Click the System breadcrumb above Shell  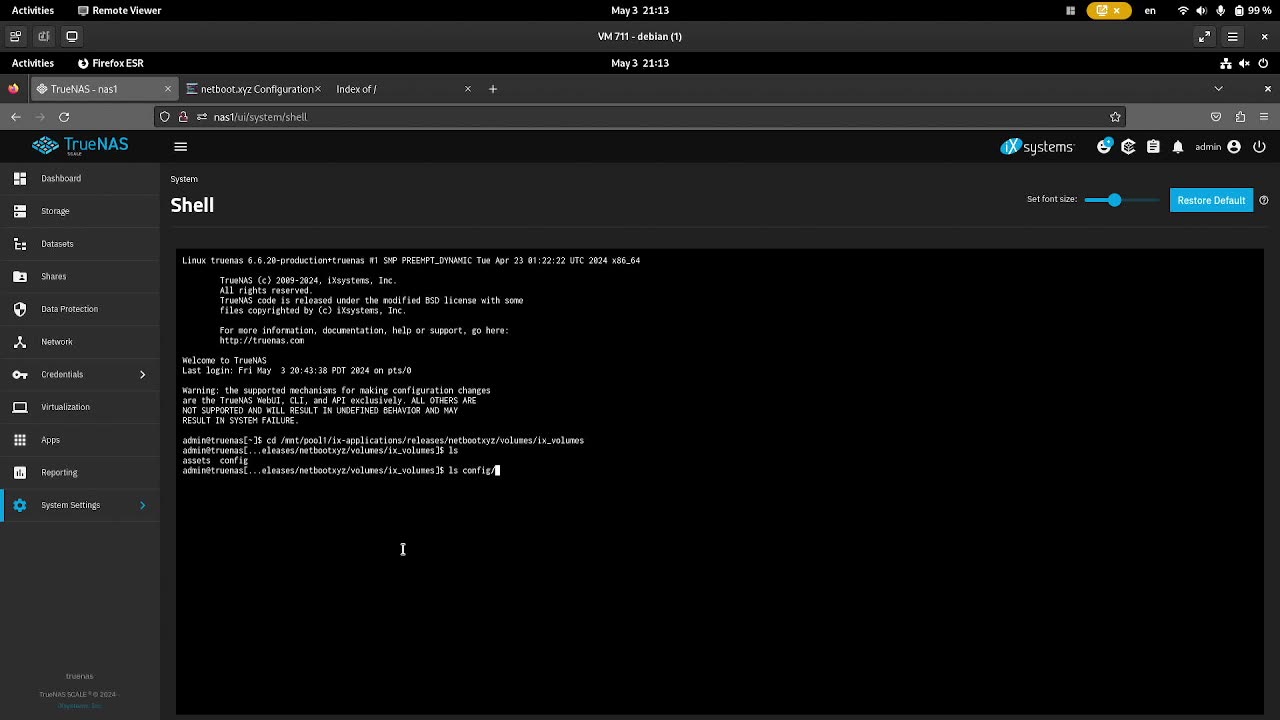point(184,179)
